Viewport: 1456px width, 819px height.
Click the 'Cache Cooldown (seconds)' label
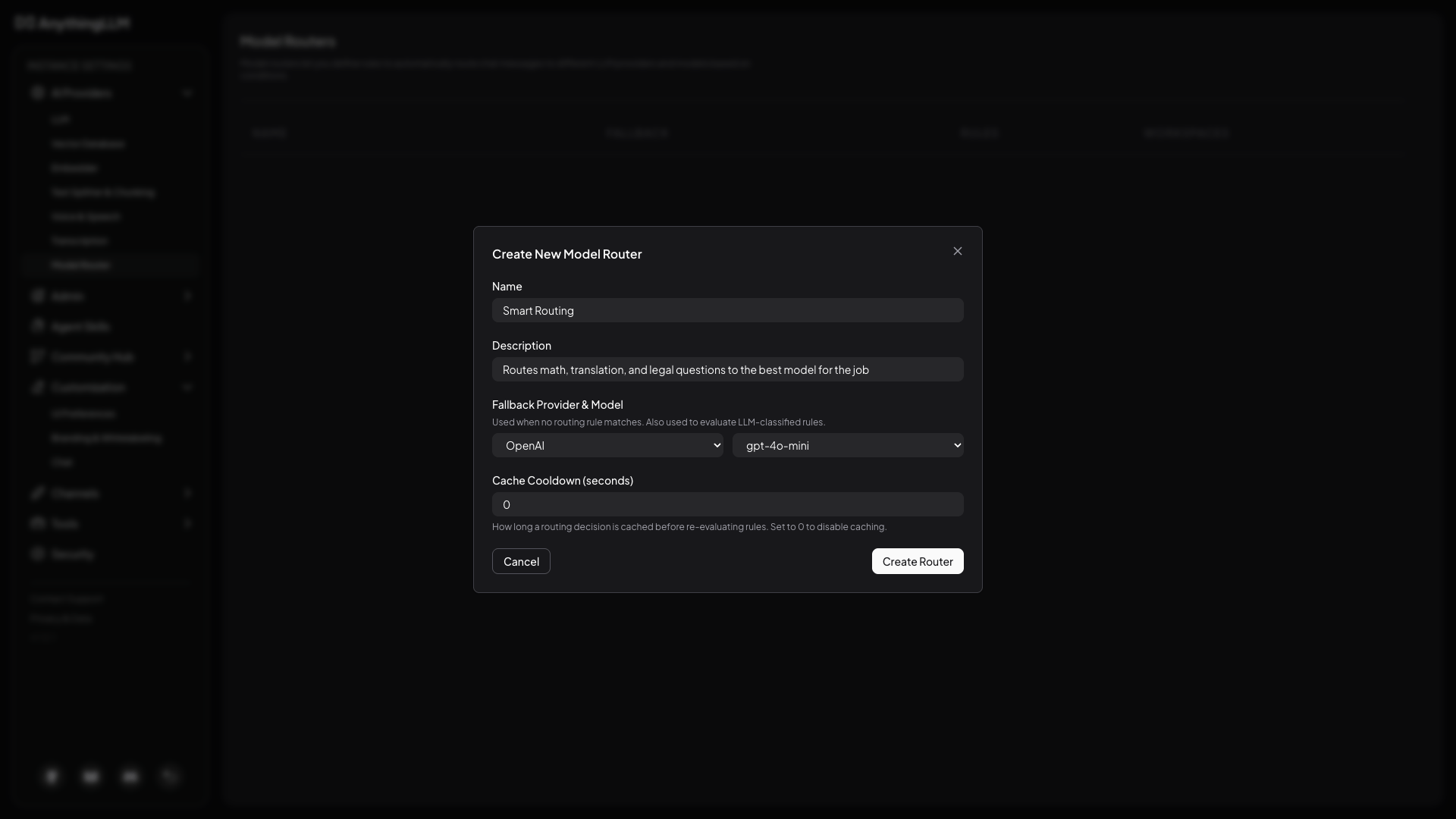pos(563,481)
